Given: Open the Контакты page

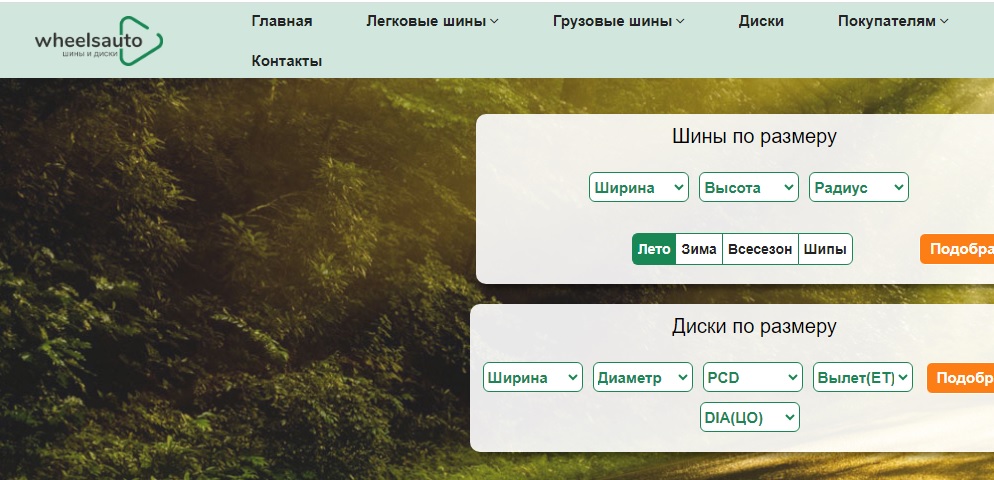Looking at the screenshot, I should tap(287, 61).
